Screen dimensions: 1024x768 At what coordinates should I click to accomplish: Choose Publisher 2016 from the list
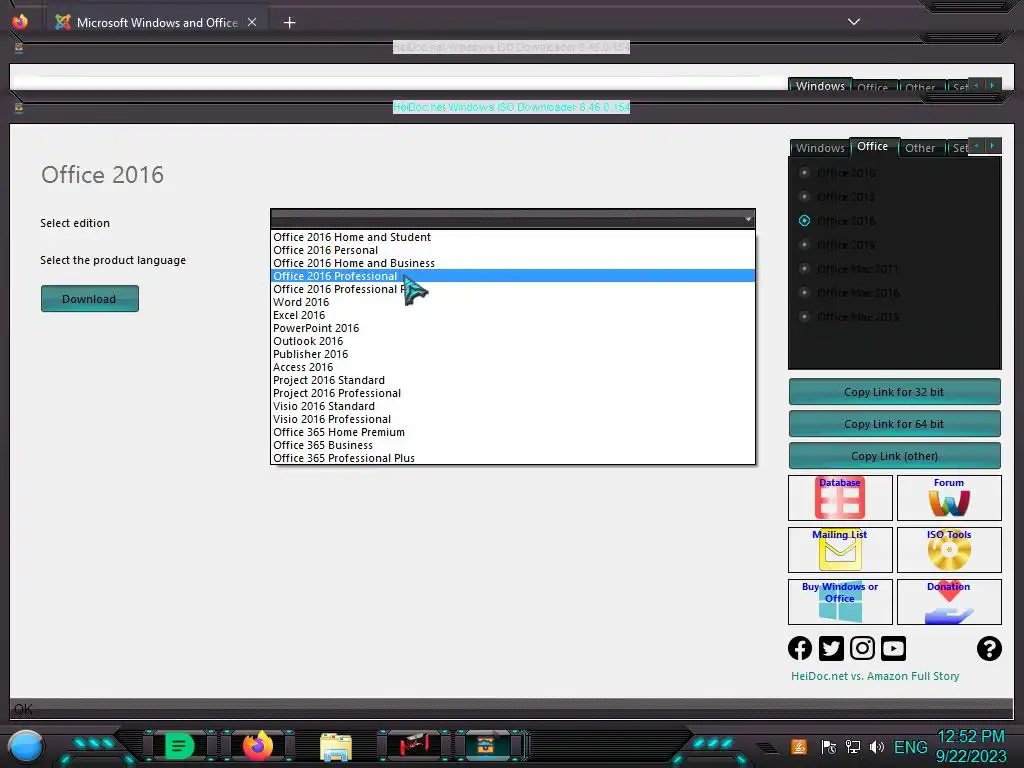point(513,355)
